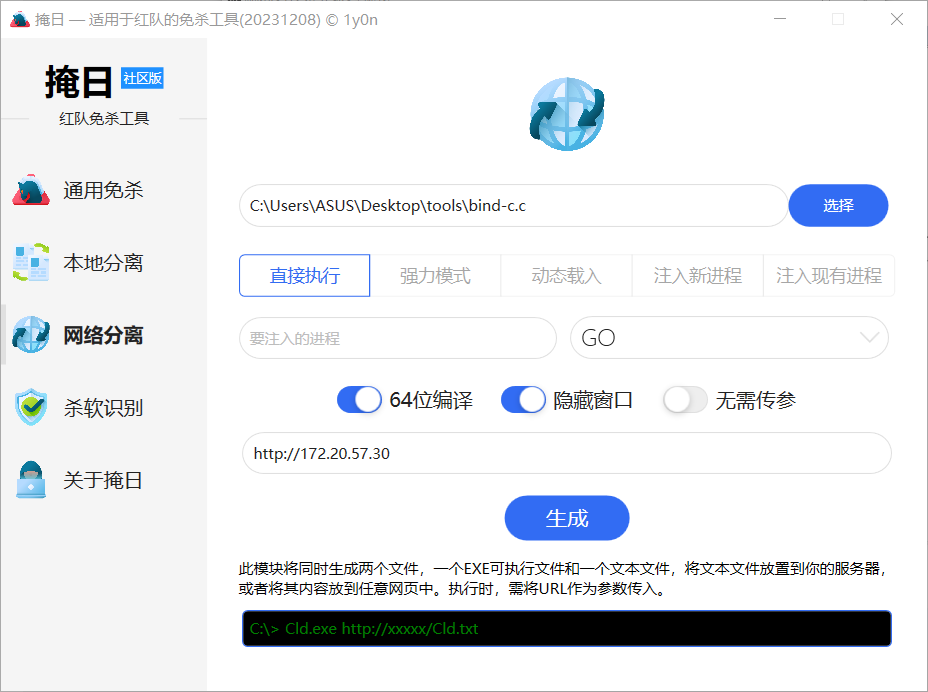Image resolution: width=928 pixels, height=692 pixels.
Task: Open the 本地分离 menu item
Action: (104, 262)
